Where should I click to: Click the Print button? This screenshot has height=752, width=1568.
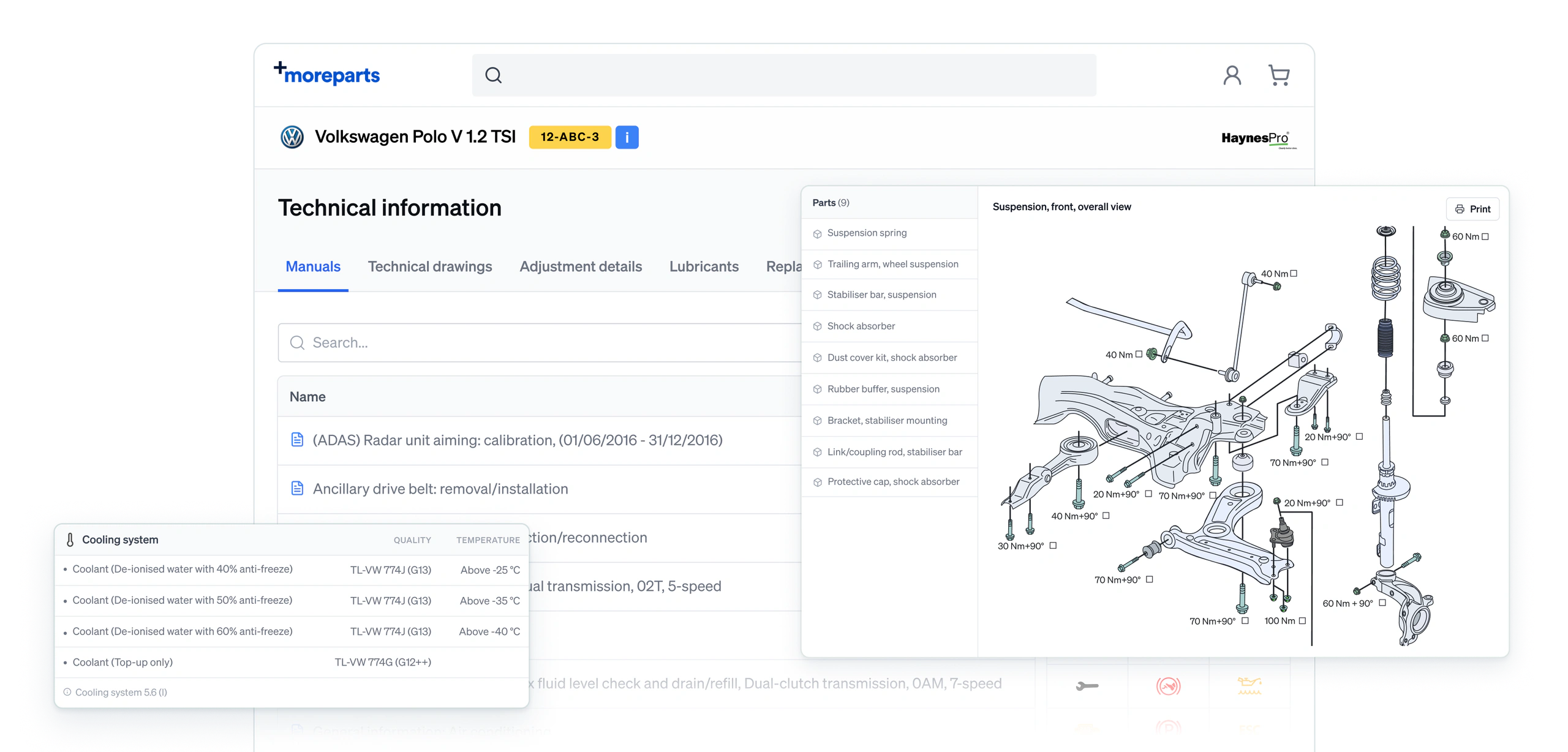[1472, 209]
